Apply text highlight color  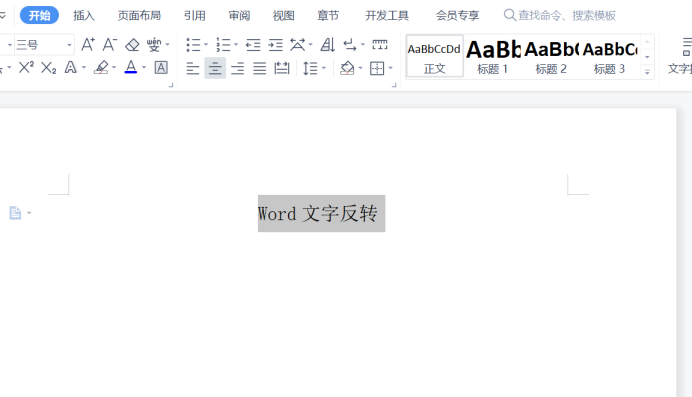click(x=102, y=68)
